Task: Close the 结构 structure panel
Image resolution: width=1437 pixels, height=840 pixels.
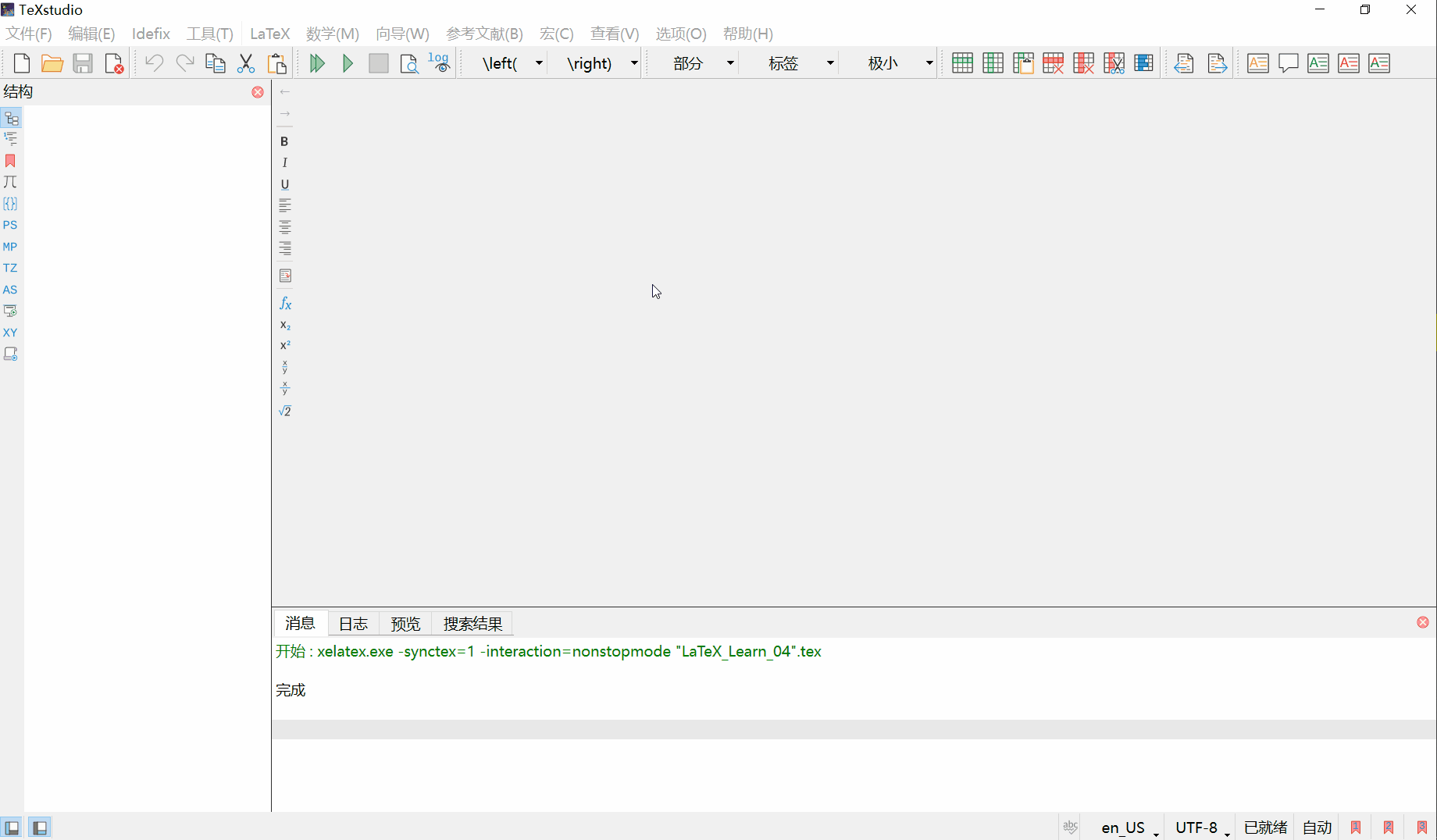Action: pos(258,92)
